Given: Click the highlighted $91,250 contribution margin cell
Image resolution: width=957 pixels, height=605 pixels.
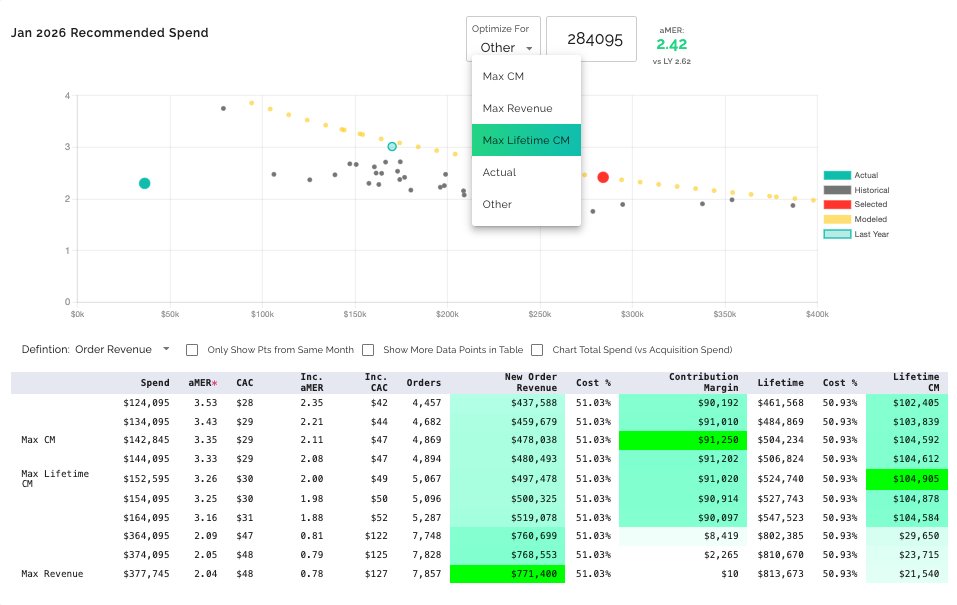Looking at the screenshot, I should 682,440.
